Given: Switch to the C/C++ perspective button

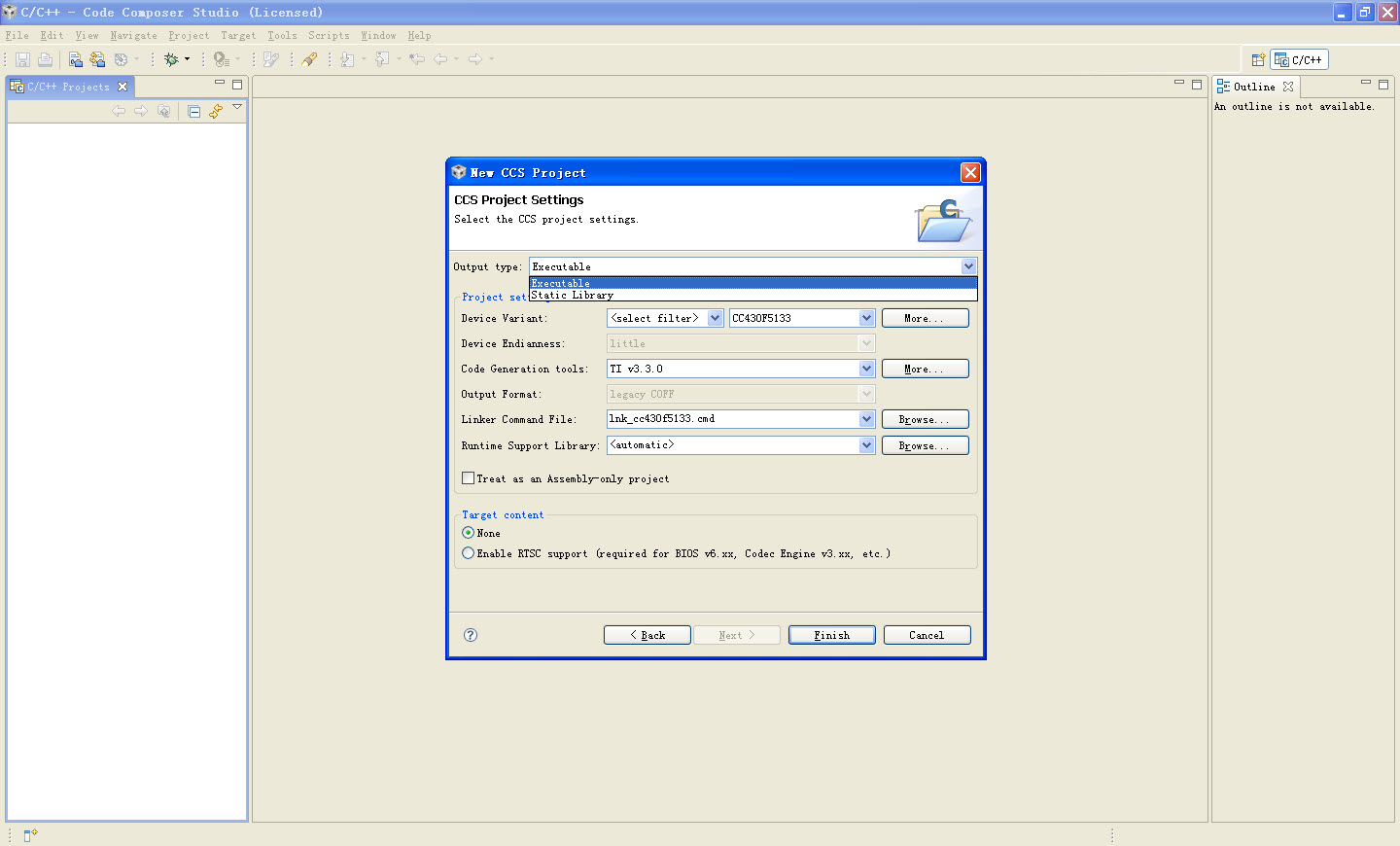Looking at the screenshot, I should 1299,59.
